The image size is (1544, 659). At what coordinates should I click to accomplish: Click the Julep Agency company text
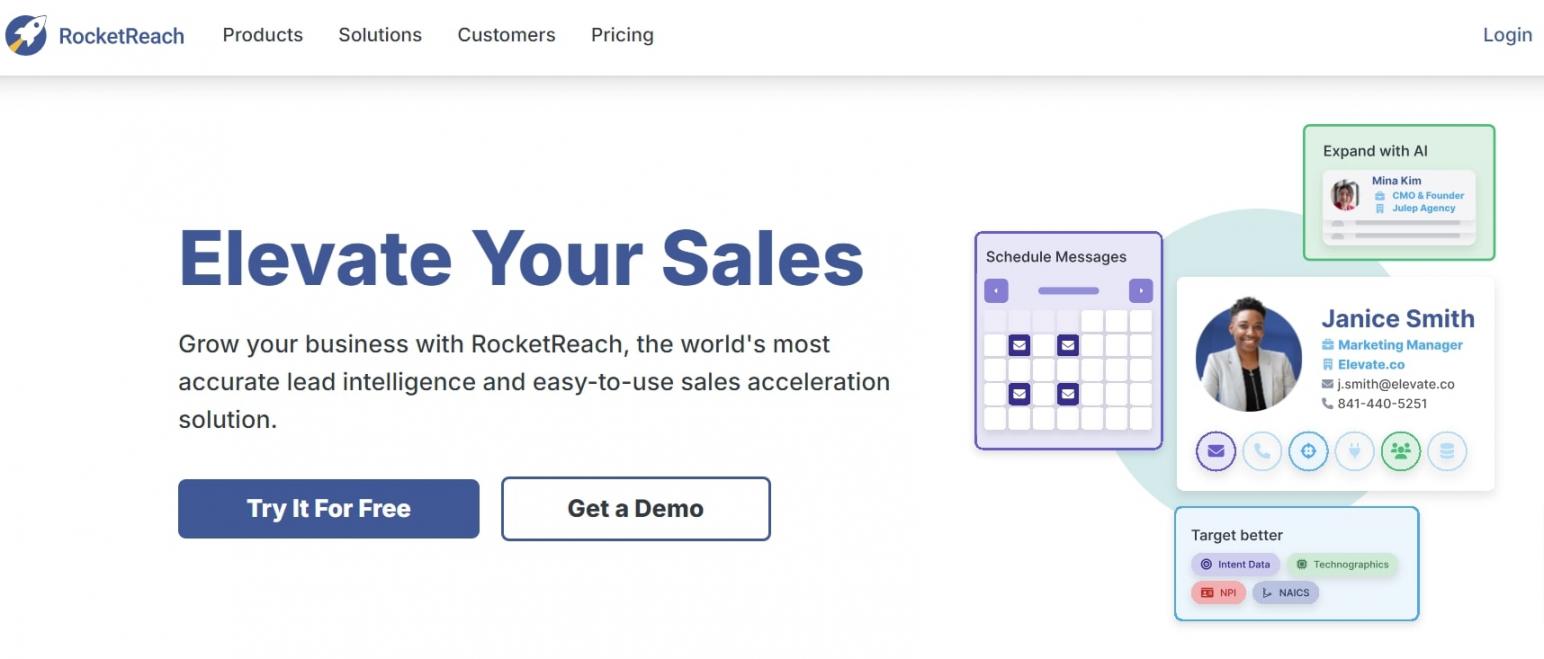[x=1424, y=209]
